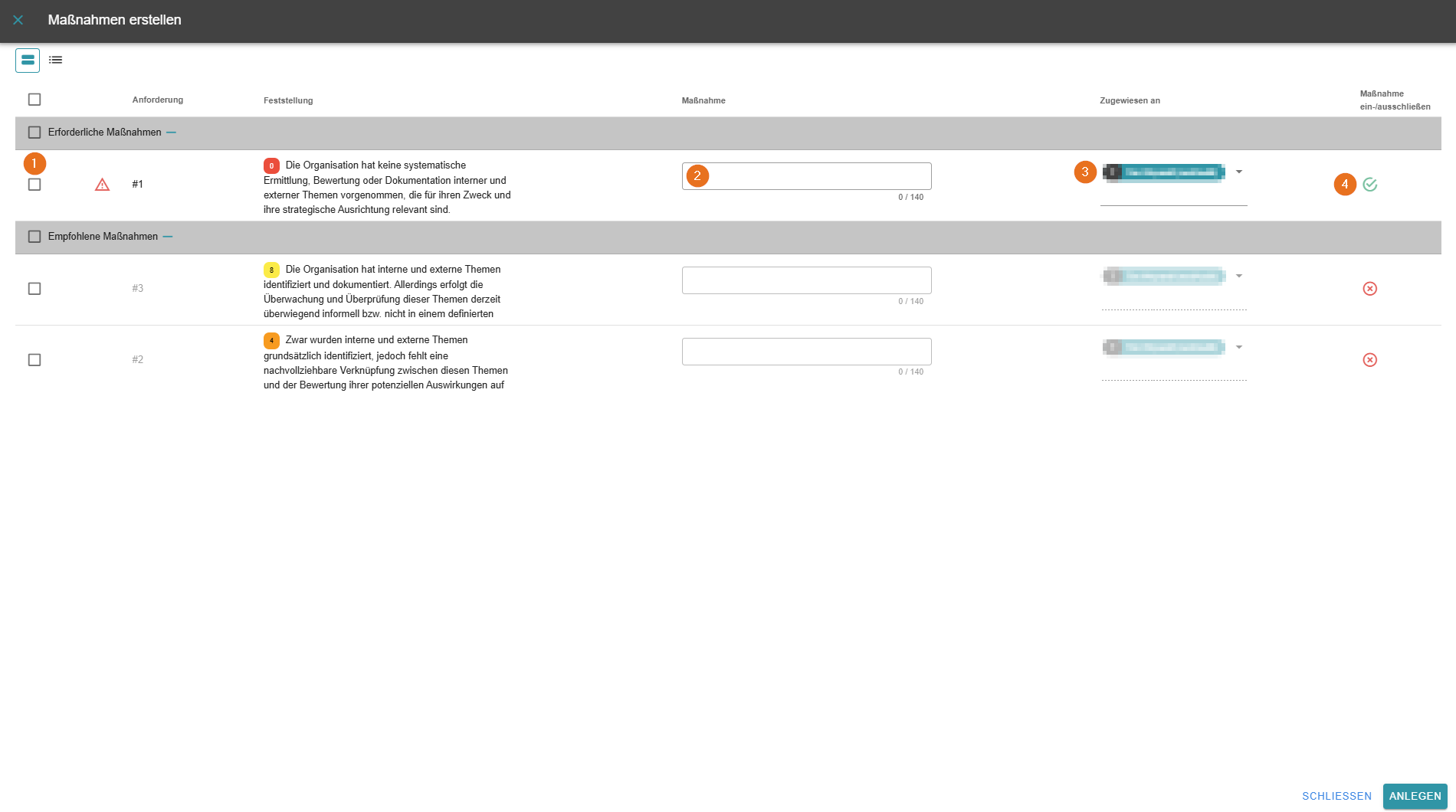
Task: Click the red warning triangle on row #1
Action: click(102, 185)
